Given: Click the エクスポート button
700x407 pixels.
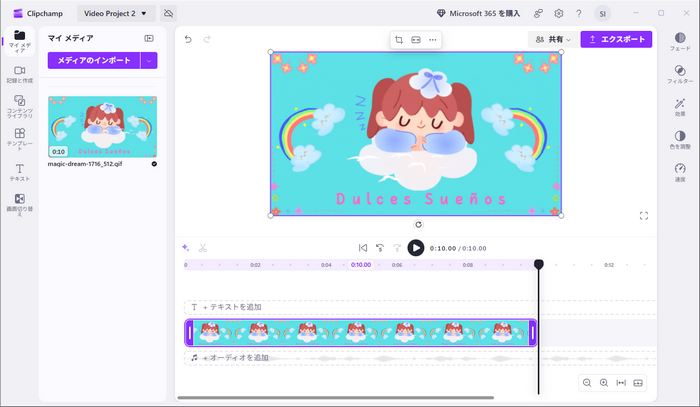Looking at the screenshot, I should [616, 39].
